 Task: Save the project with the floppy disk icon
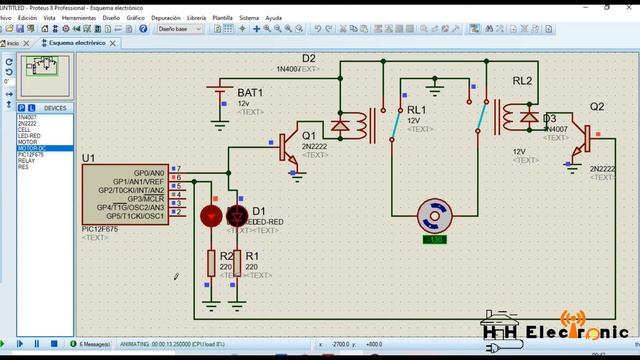coord(20,29)
